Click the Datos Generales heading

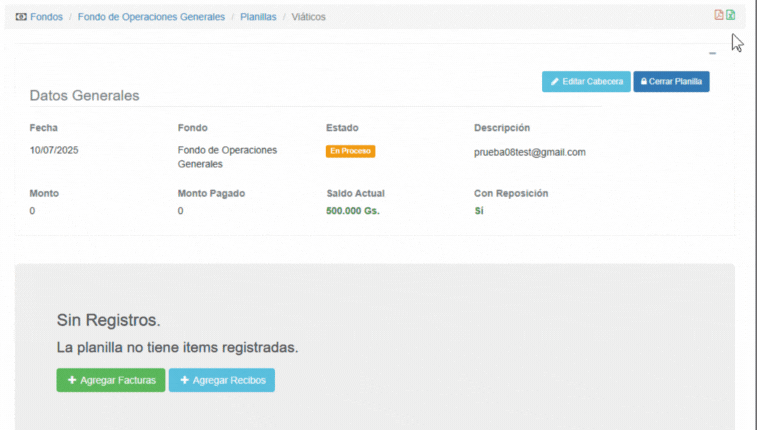tap(84, 96)
